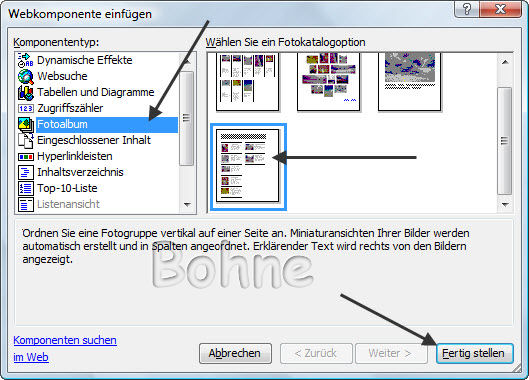529x380 pixels.
Task: Pick the slideshow photo layout thumbnail
Action: tap(409, 82)
